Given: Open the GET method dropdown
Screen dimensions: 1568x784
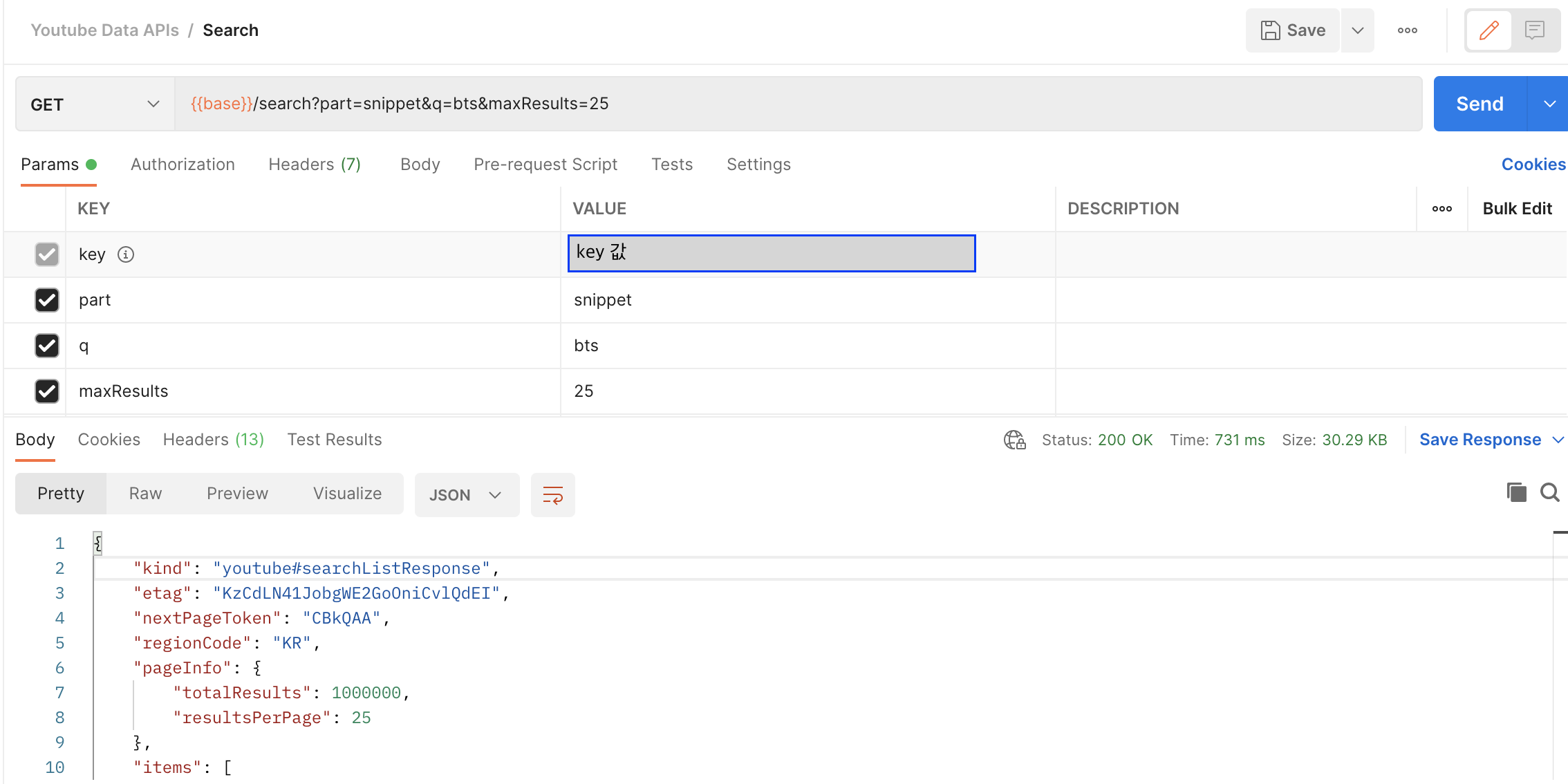Looking at the screenshot, I should point(95,104).
